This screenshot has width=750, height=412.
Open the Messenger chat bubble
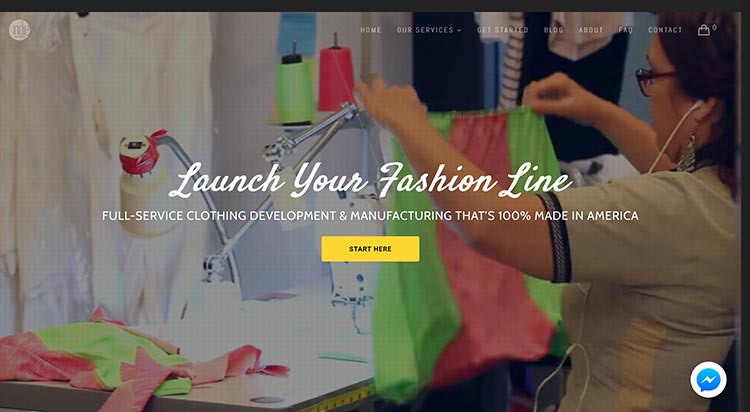pos(708,379)
